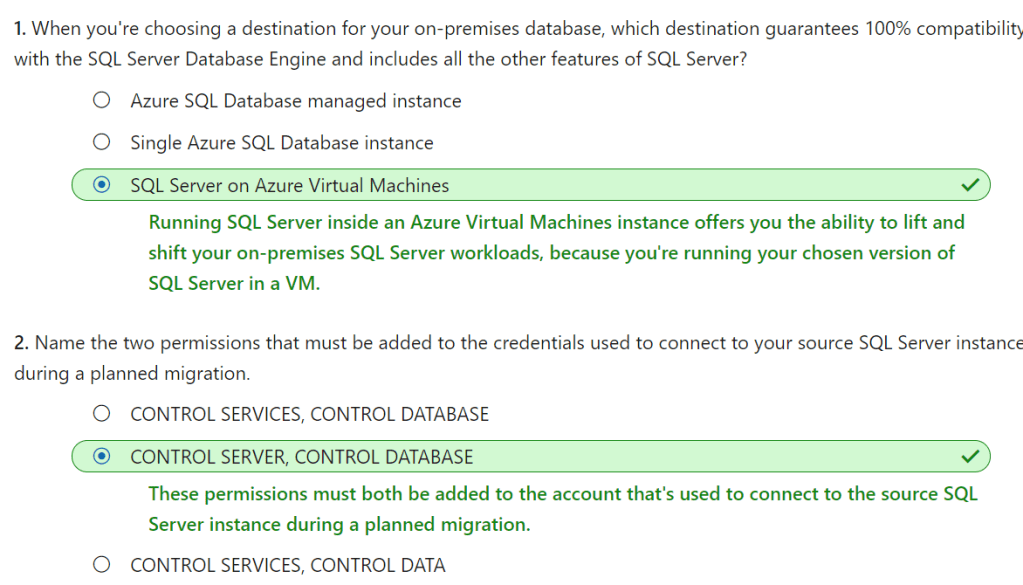The height and width of the screenshot is (585, 1023).
Task: Click the green explanation about lift and shift workloads
Action: [556, 253]
